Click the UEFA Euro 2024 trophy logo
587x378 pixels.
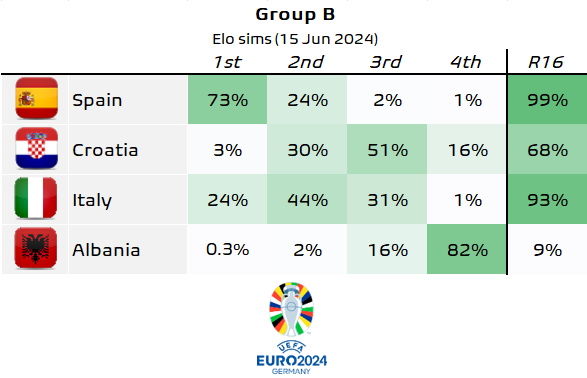pyautogui.click(x=291, y=309)
